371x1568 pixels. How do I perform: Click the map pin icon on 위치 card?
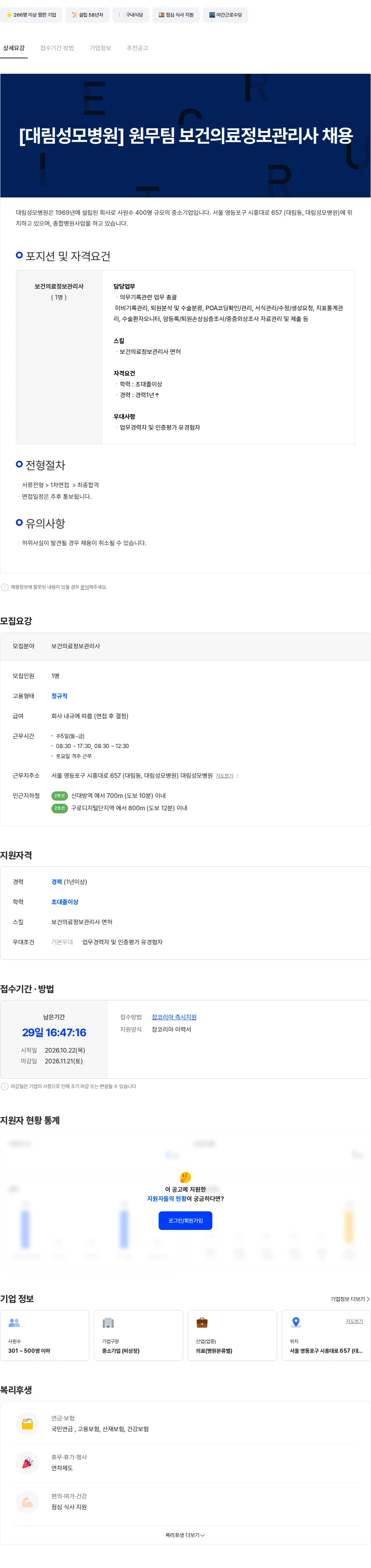click(x=296, y=1323)
